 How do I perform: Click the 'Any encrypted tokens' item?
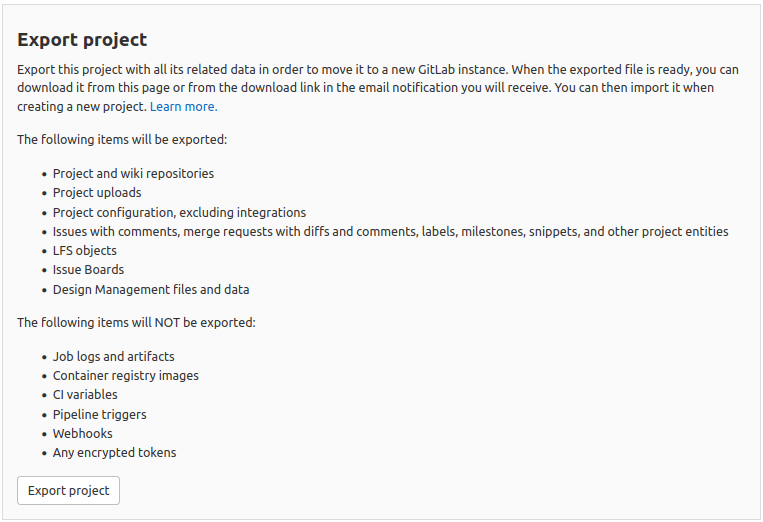[x=114, y=453]
